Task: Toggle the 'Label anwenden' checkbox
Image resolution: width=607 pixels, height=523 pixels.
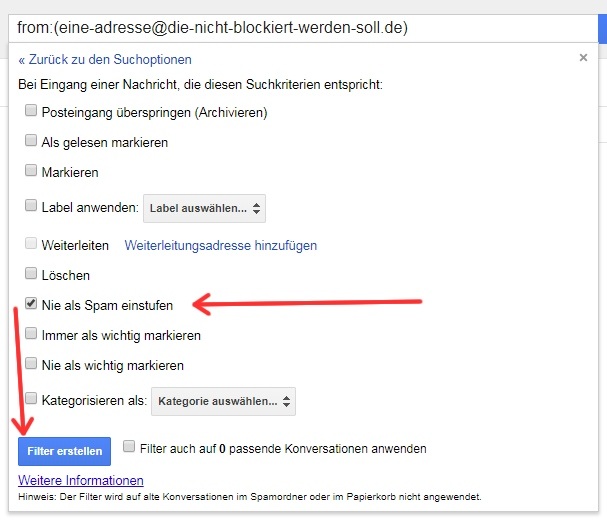Action: (32, 207)
